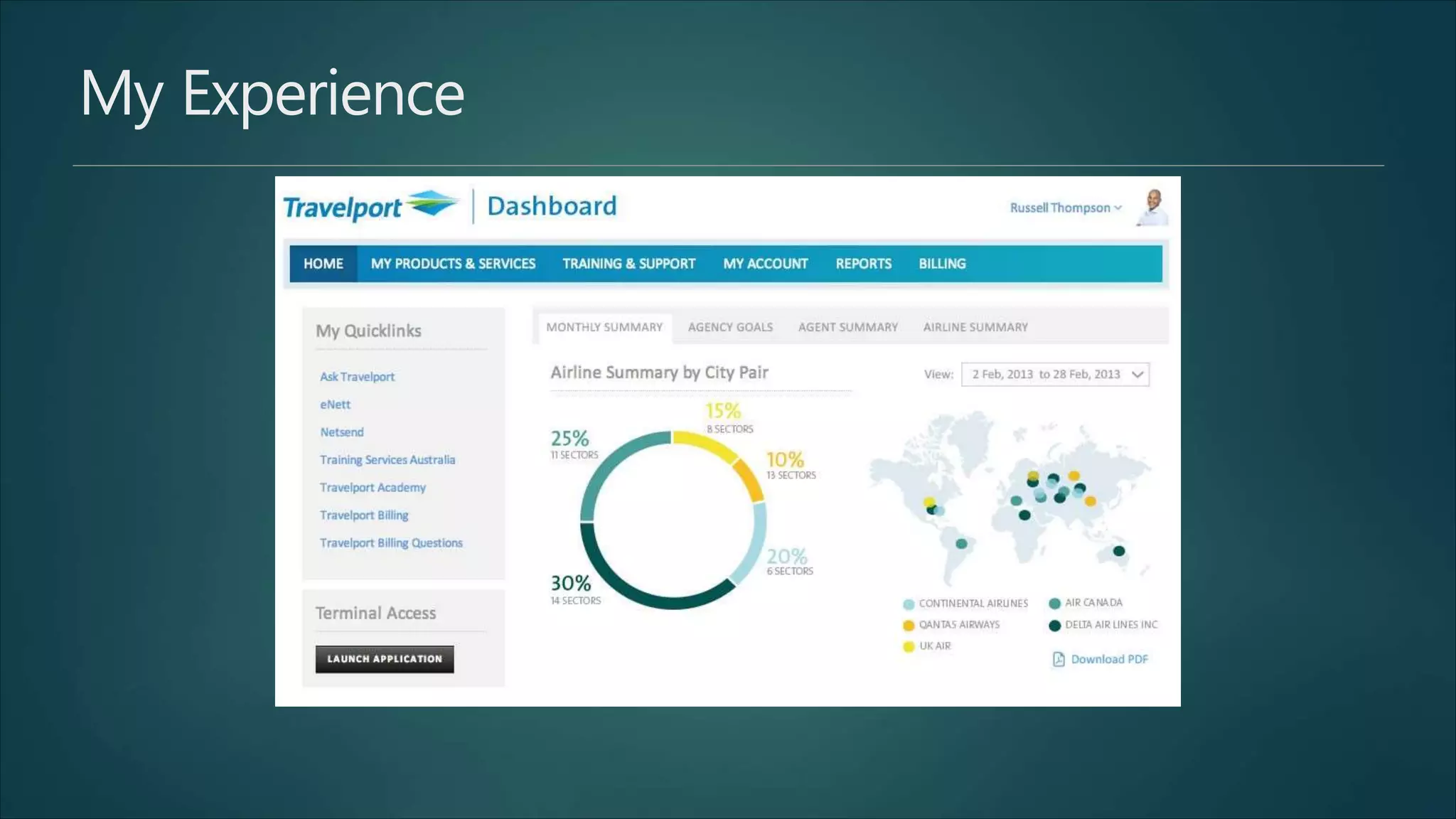Open My Products & Services menu

[x=453, y=264]
